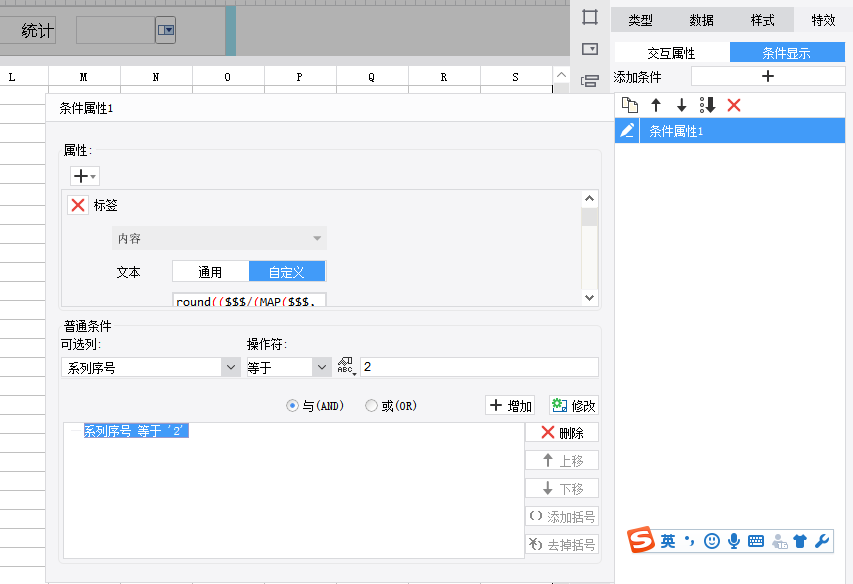The image size is (853, 584).
Task: Click the 增加 button
Action: click(x=510, y=405)
